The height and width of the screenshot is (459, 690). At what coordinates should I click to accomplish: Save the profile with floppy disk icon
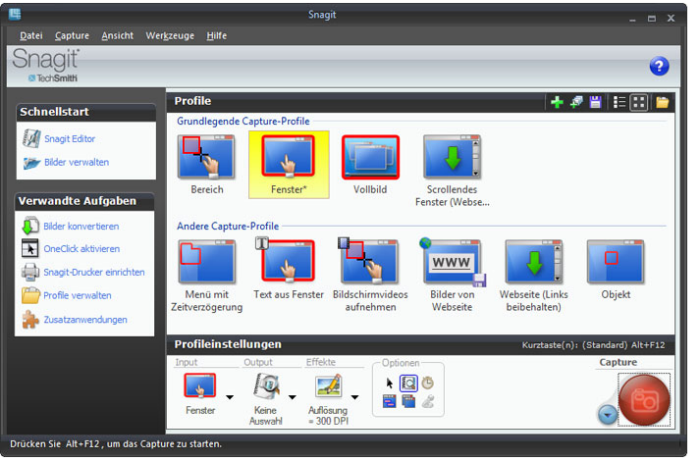(595, 102)
